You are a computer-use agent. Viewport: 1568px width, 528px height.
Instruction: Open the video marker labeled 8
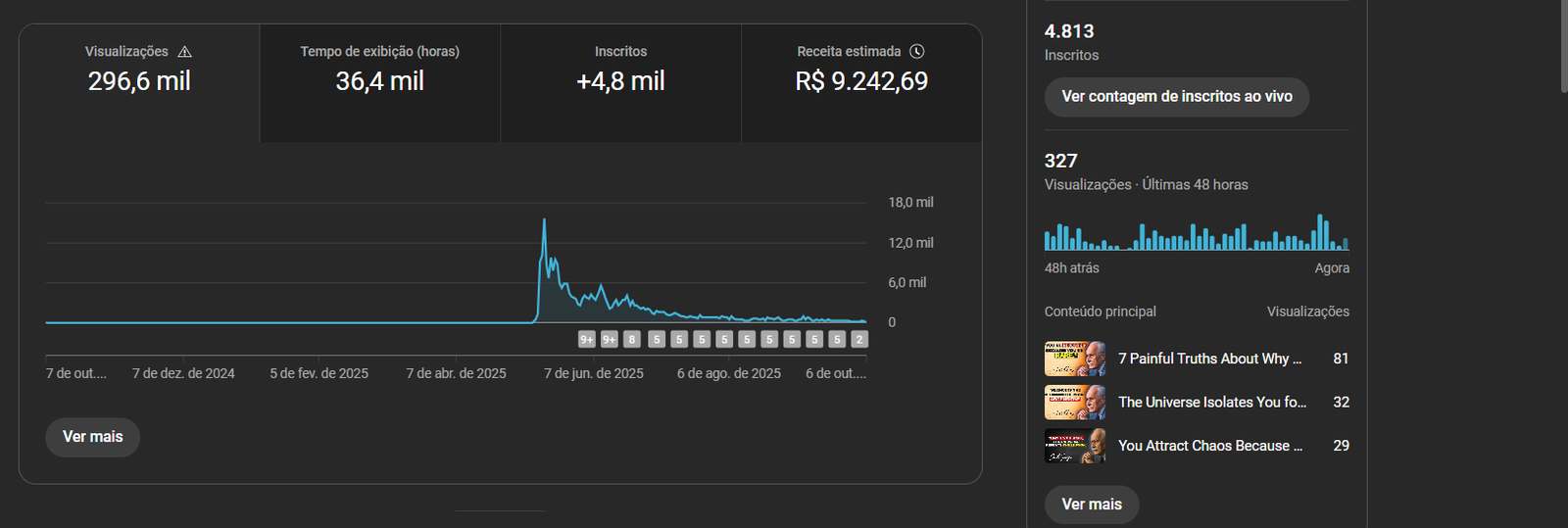coord(632,340)
